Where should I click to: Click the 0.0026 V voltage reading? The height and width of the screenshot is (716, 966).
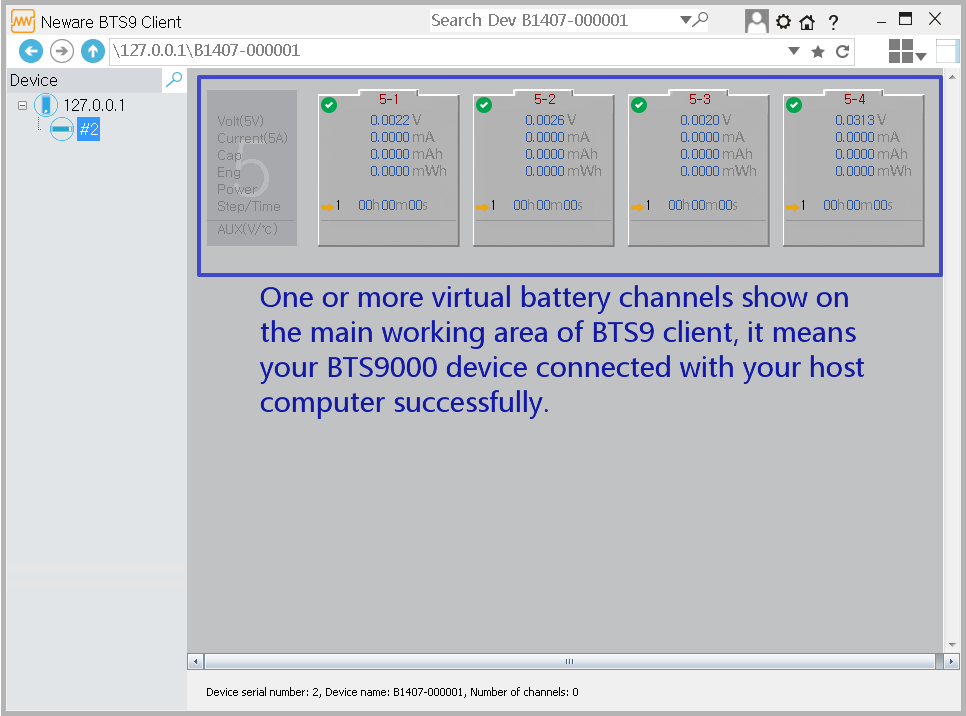551,120
